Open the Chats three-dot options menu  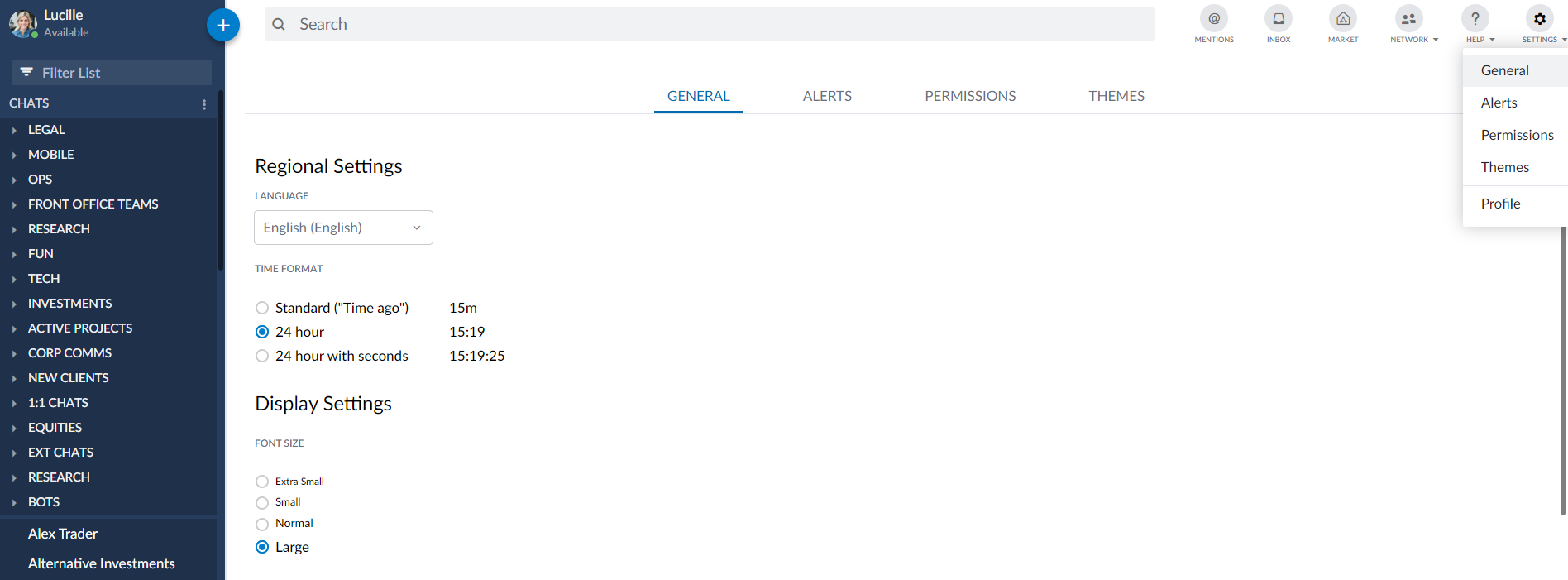click(x=204, y=104)
